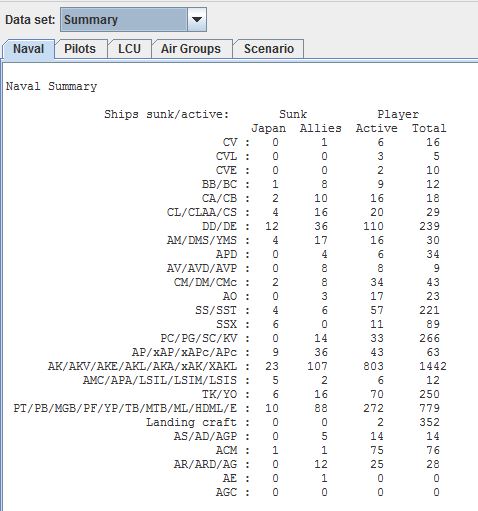Click the DD/DE row label
This screenshot has width=478, height=511.
(x=220, y=226)
